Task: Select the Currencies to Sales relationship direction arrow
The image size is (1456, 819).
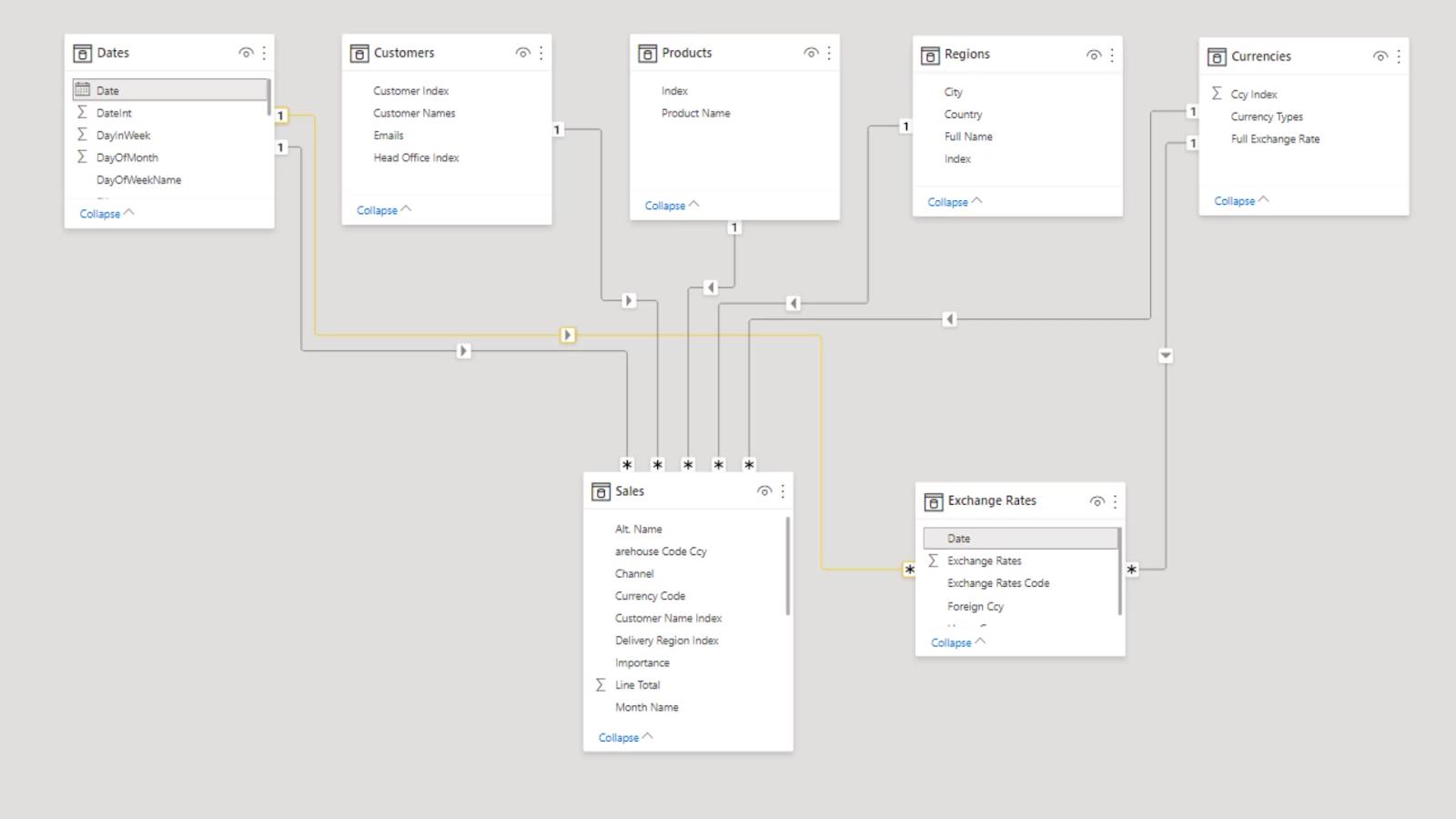Action: pos(949,318)
